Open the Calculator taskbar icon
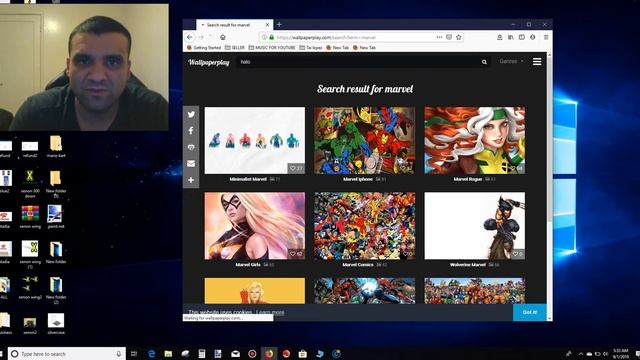This screenshot has width=640, height=360. (202, 354)
